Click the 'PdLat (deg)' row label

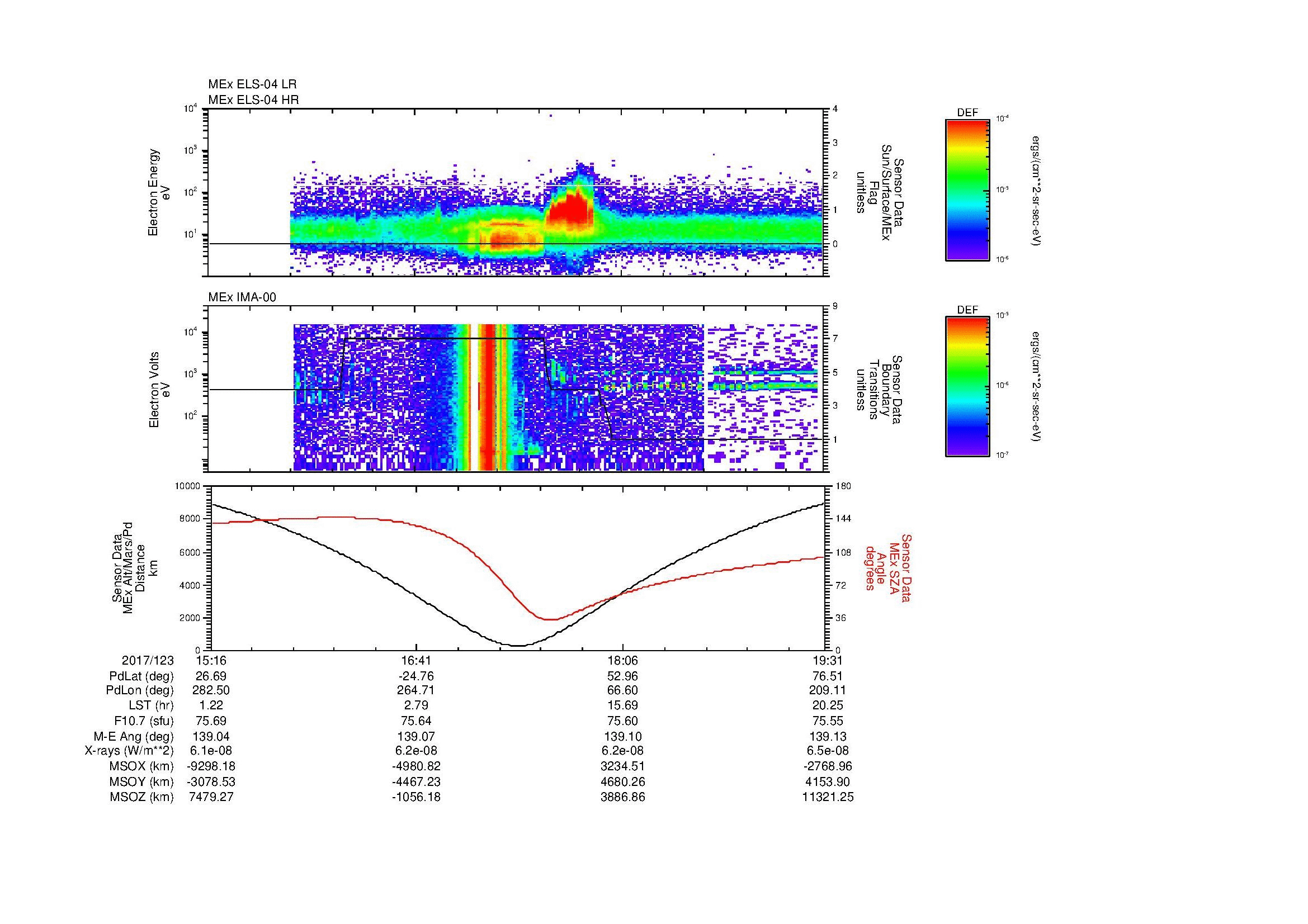click(141, 676)
